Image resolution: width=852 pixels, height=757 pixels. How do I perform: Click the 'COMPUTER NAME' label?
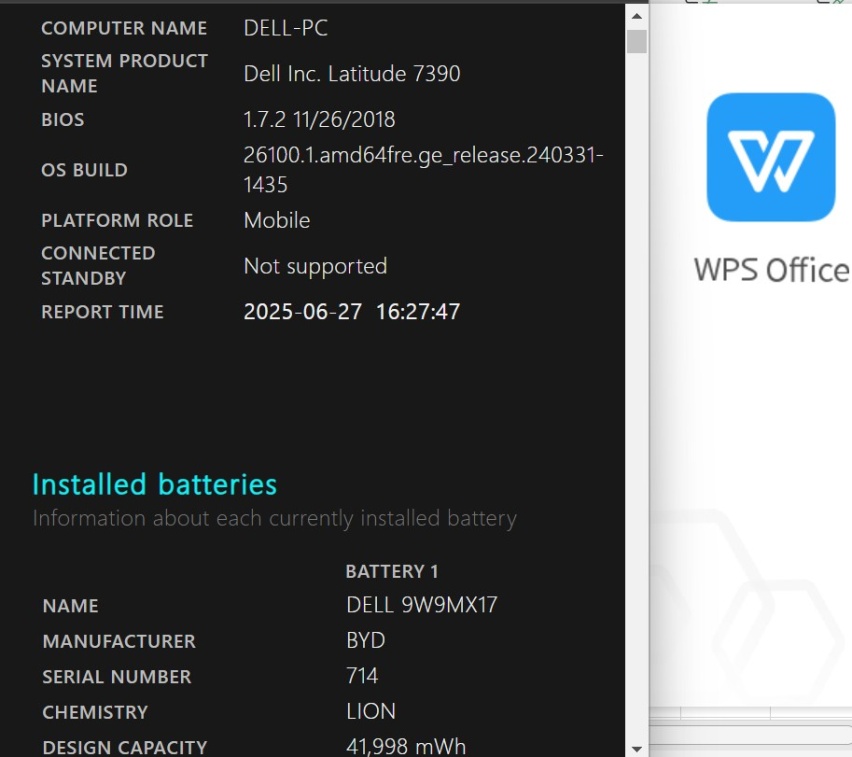pyautogui.click(x=124, y=28)
